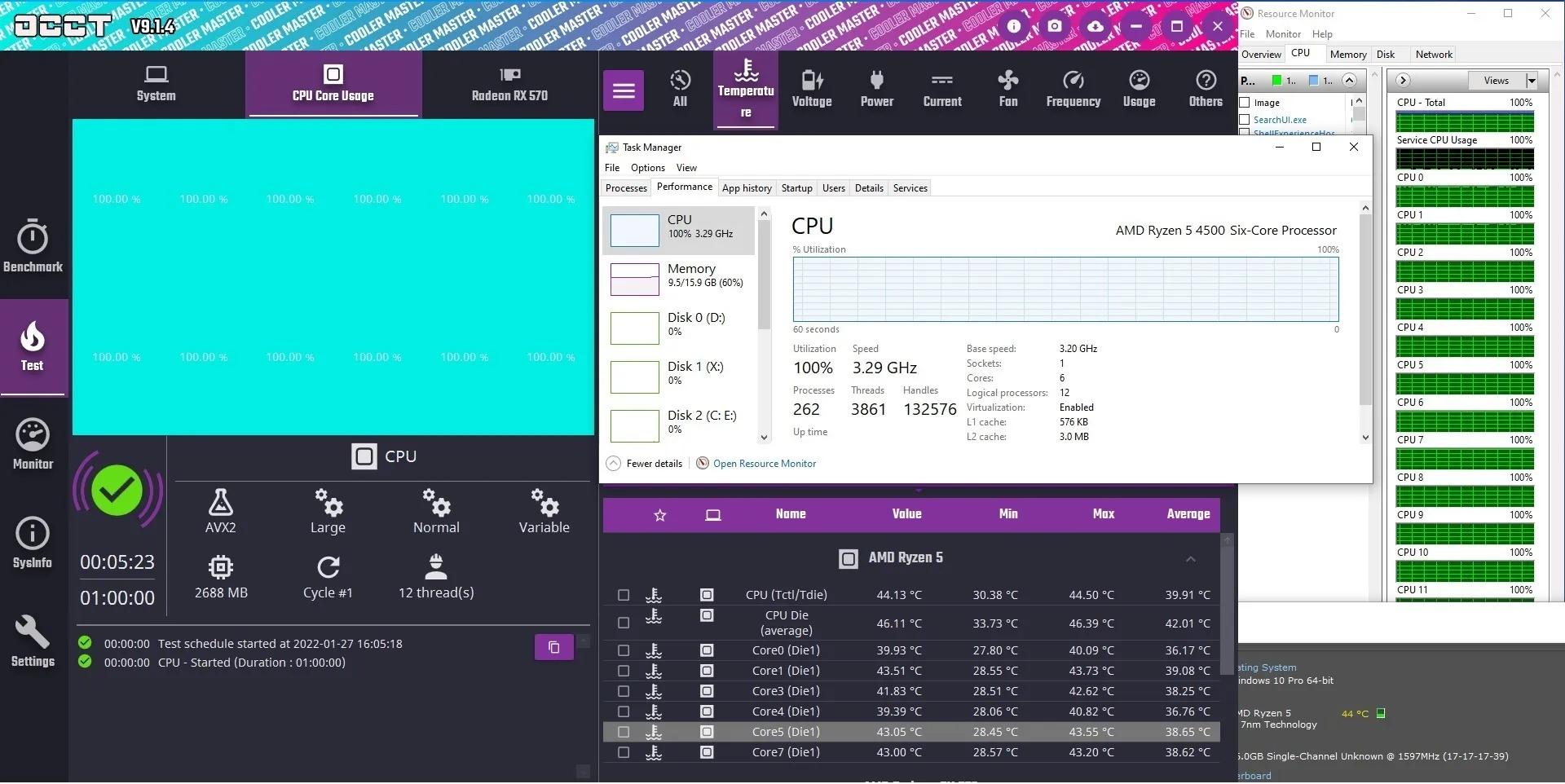Tick checkbox for Core1 (Die1) row
1565x784 pixels.
(x=624, y=672)
